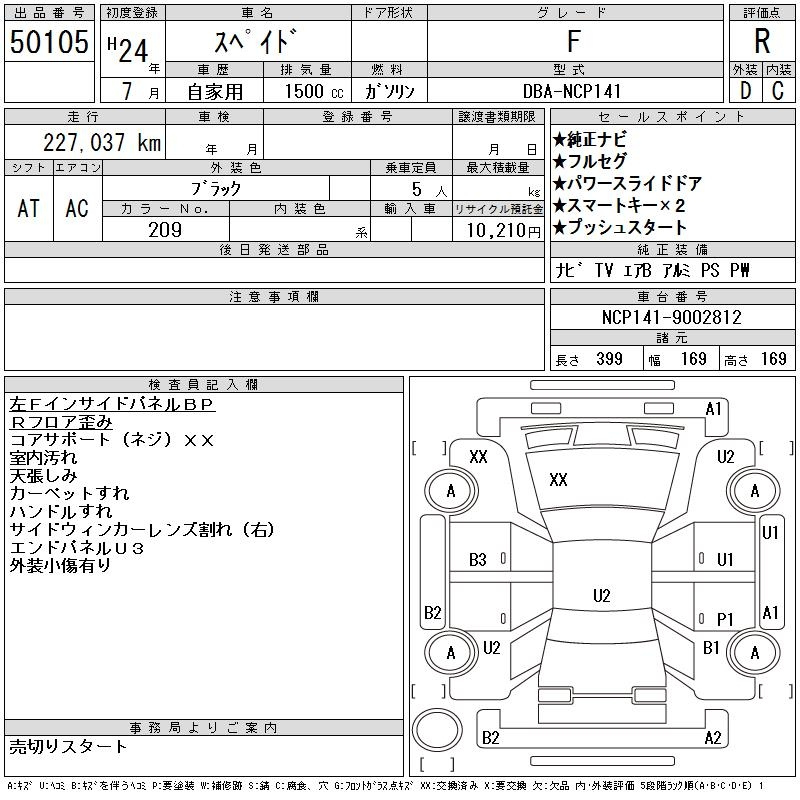The width and height of the screenshot is (800, 800).
Task: Click the sales point ★フルセグ
Action: click(589, 161)
